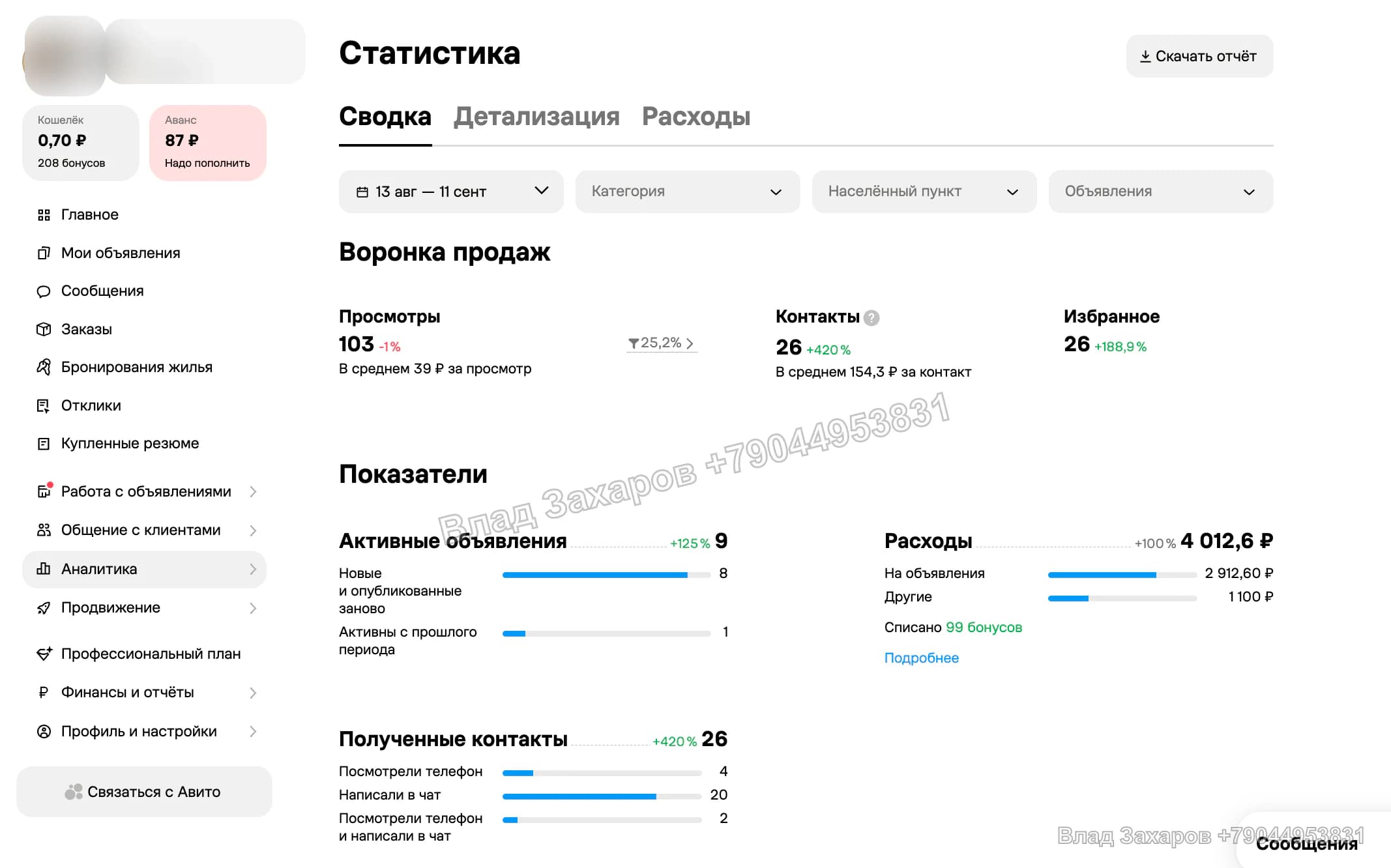Click the Профиль и настройки icon
This screenshot has height=868, width=1391.
click(44, 731)
